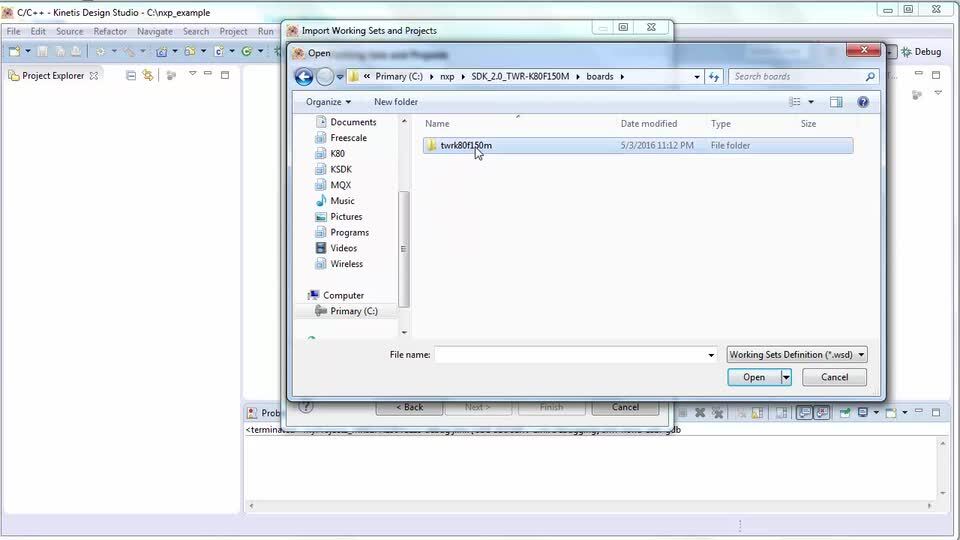
Task: Click the Open button
Action: click(754, 377)
